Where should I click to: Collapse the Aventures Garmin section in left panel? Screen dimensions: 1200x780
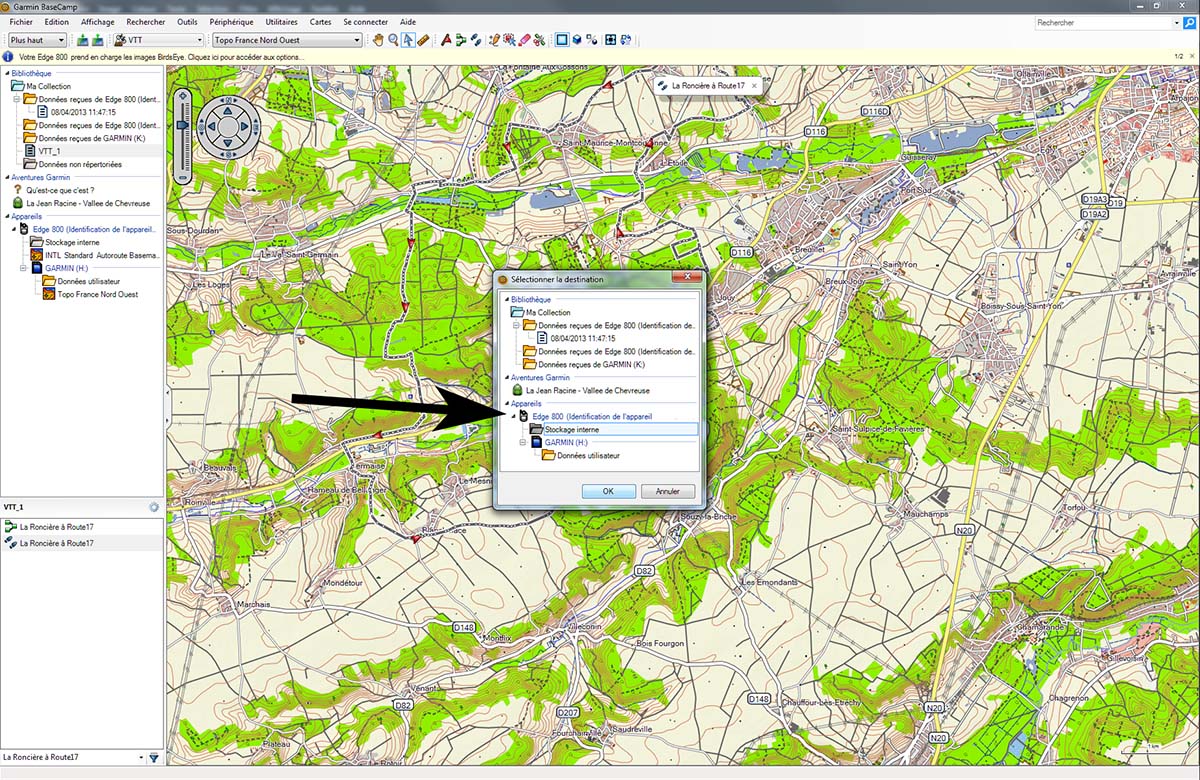coord(7,177)
